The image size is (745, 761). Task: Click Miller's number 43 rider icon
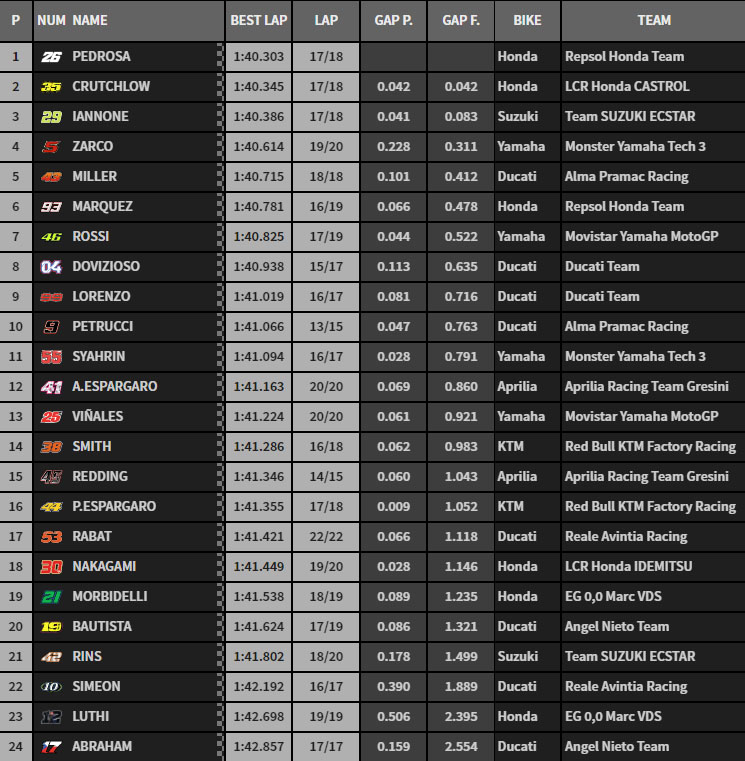[51, 177]
